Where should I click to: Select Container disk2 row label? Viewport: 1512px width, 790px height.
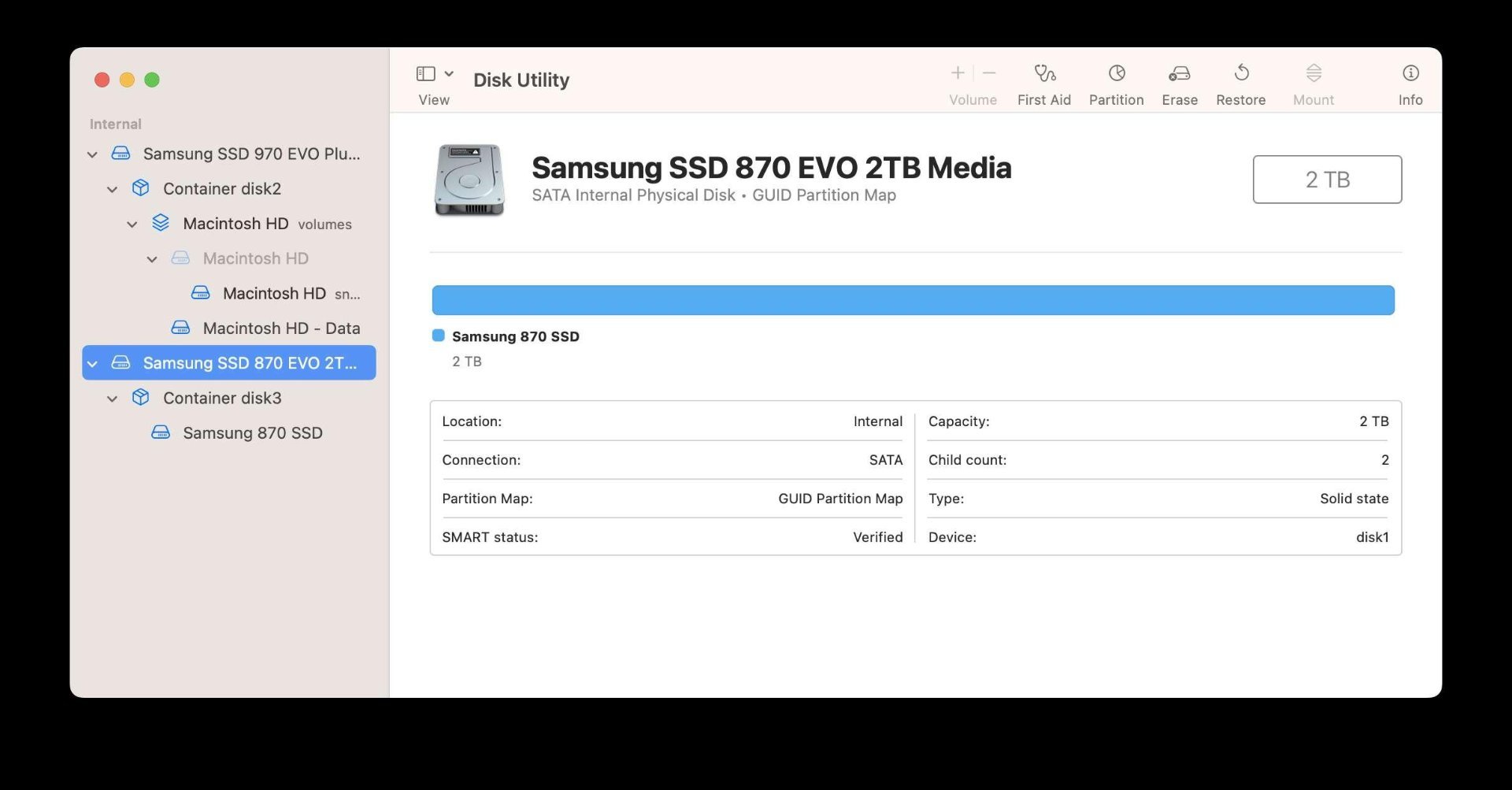(x=222, y=188)
